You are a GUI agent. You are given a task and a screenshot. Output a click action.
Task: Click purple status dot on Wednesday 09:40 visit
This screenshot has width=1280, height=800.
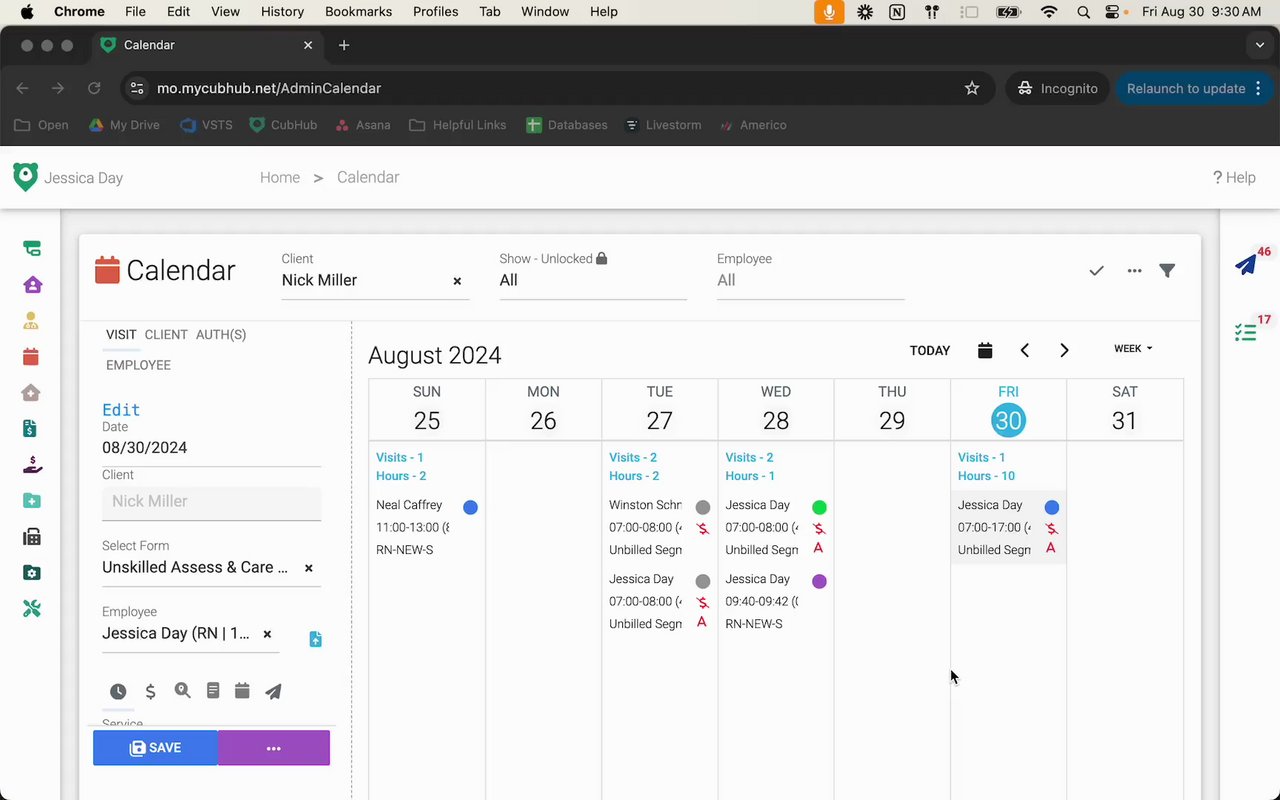point(819,581)
